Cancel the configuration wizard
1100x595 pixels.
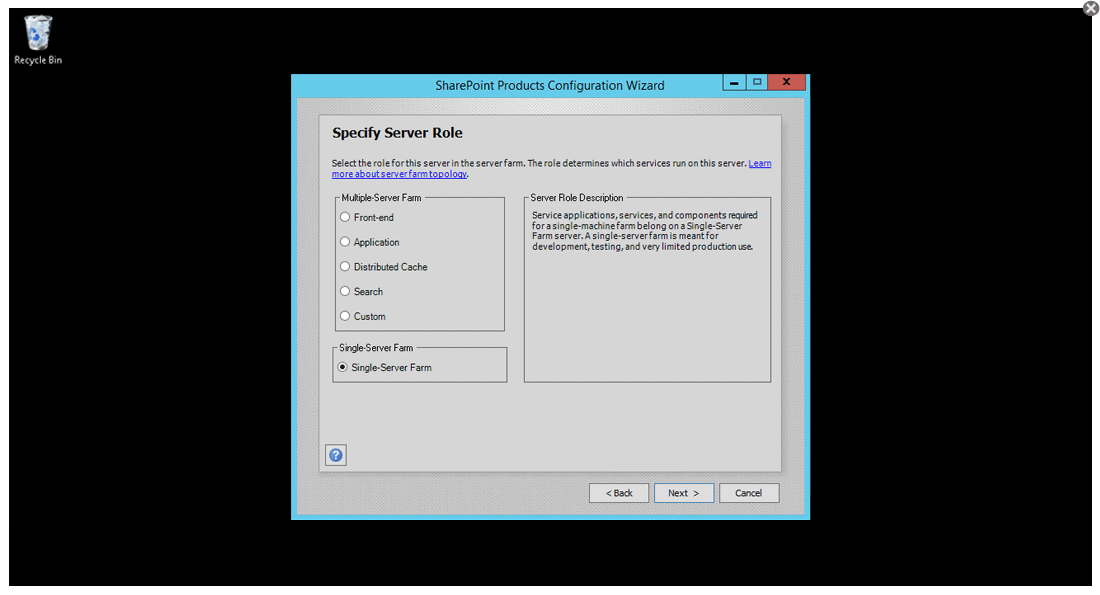(749, 493)
